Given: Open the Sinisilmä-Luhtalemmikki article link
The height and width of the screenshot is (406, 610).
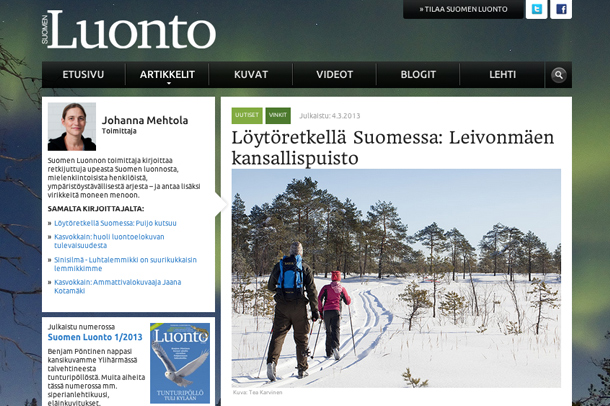Looking at the screenshot, I should coord(125,264).
